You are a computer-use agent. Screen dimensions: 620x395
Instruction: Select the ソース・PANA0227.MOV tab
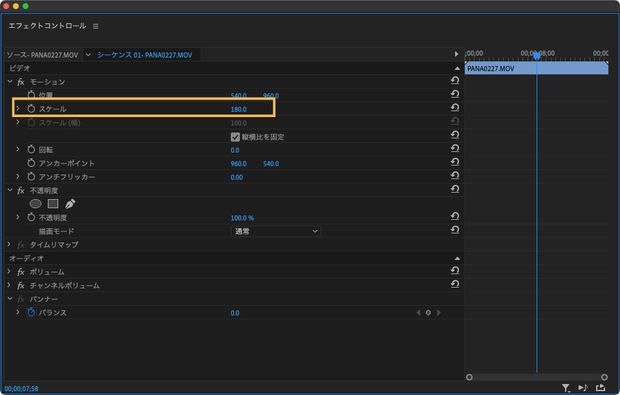pos(43,55)
